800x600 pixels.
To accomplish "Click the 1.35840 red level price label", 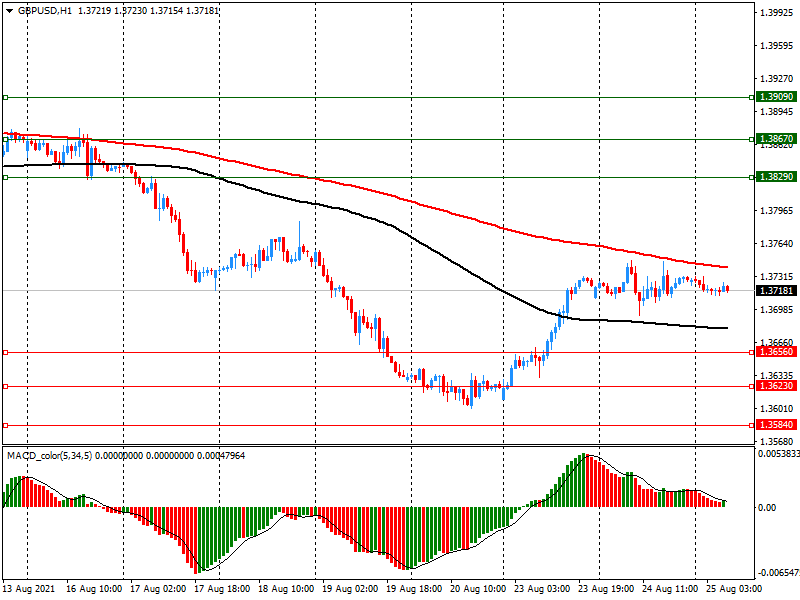I will pos(776,425).
